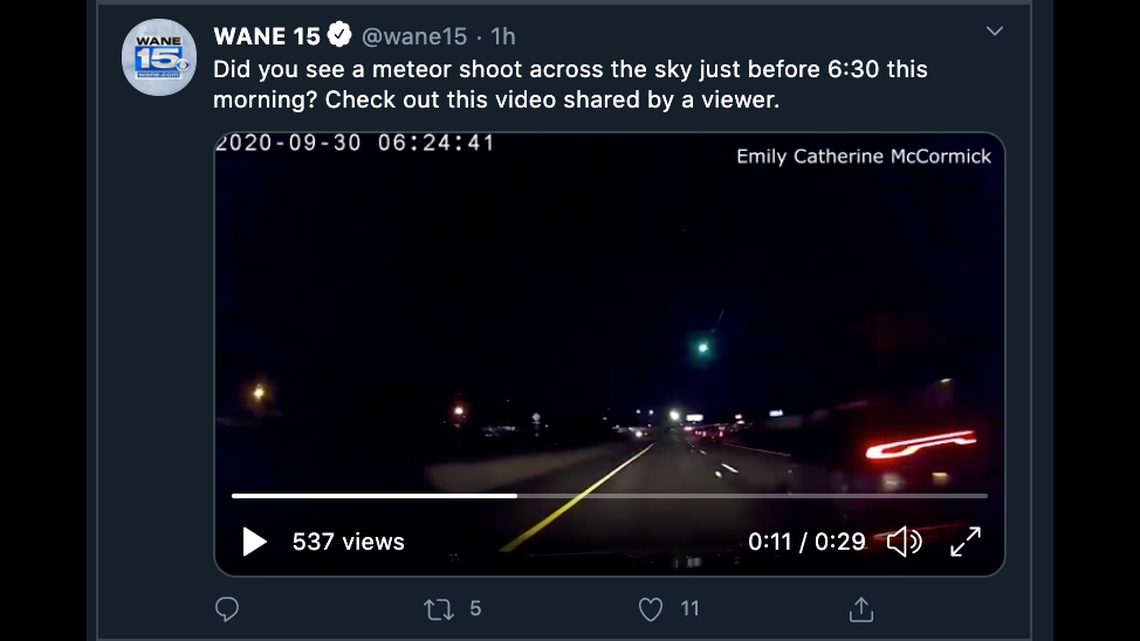Image resolution: width=1140 pixels, height=641 pixels.
Task: Click the verified badge next to WANE 15
Action: click(x=337, y=36)
